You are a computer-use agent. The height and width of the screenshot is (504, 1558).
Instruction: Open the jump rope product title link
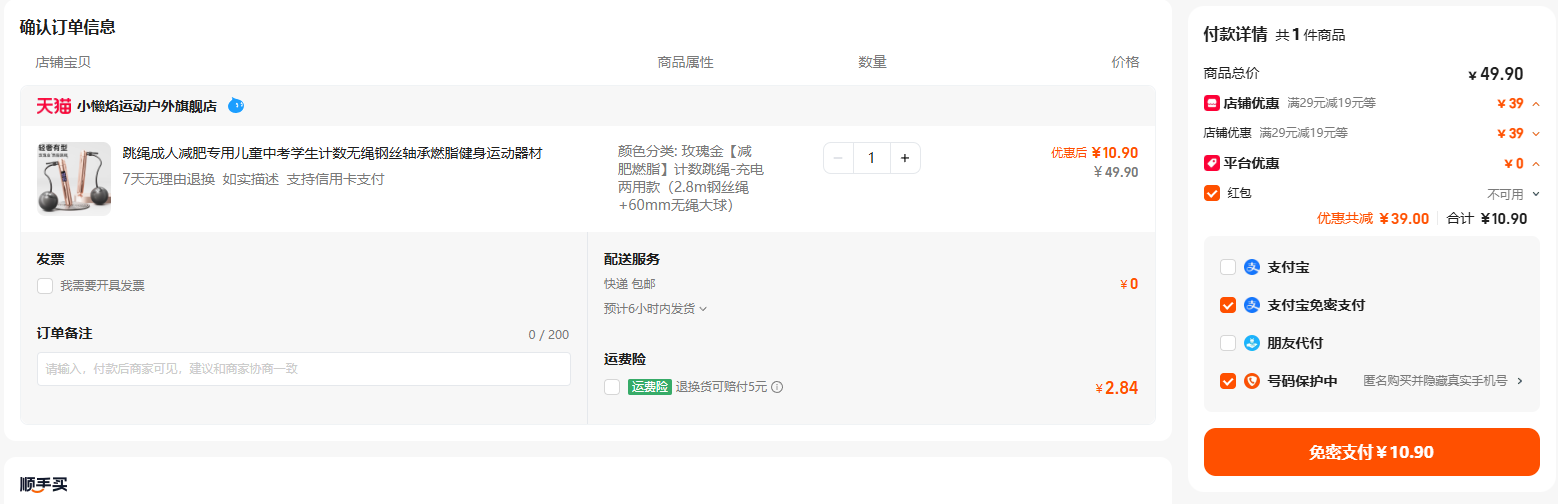[332, 153]
